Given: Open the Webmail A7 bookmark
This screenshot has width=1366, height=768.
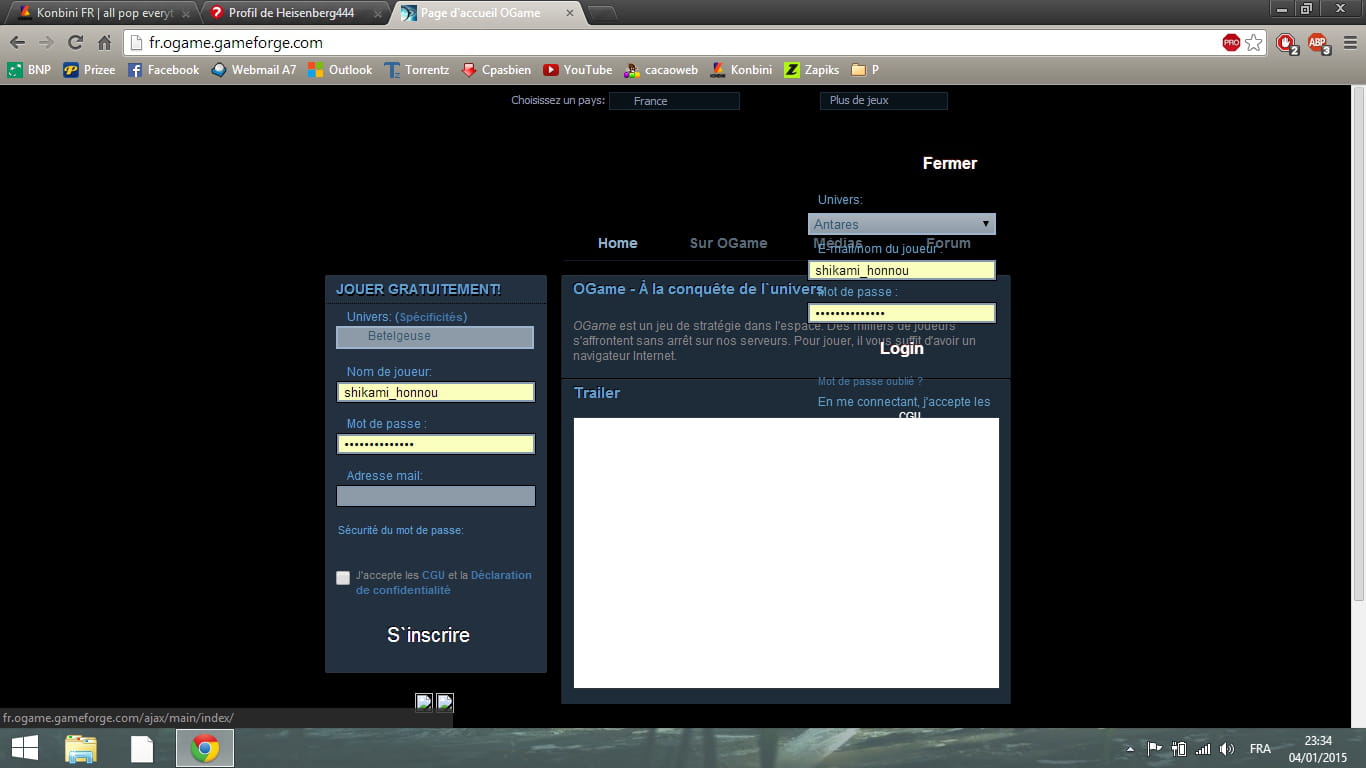Looking at the screenshot, I should (x=254, y=70).
